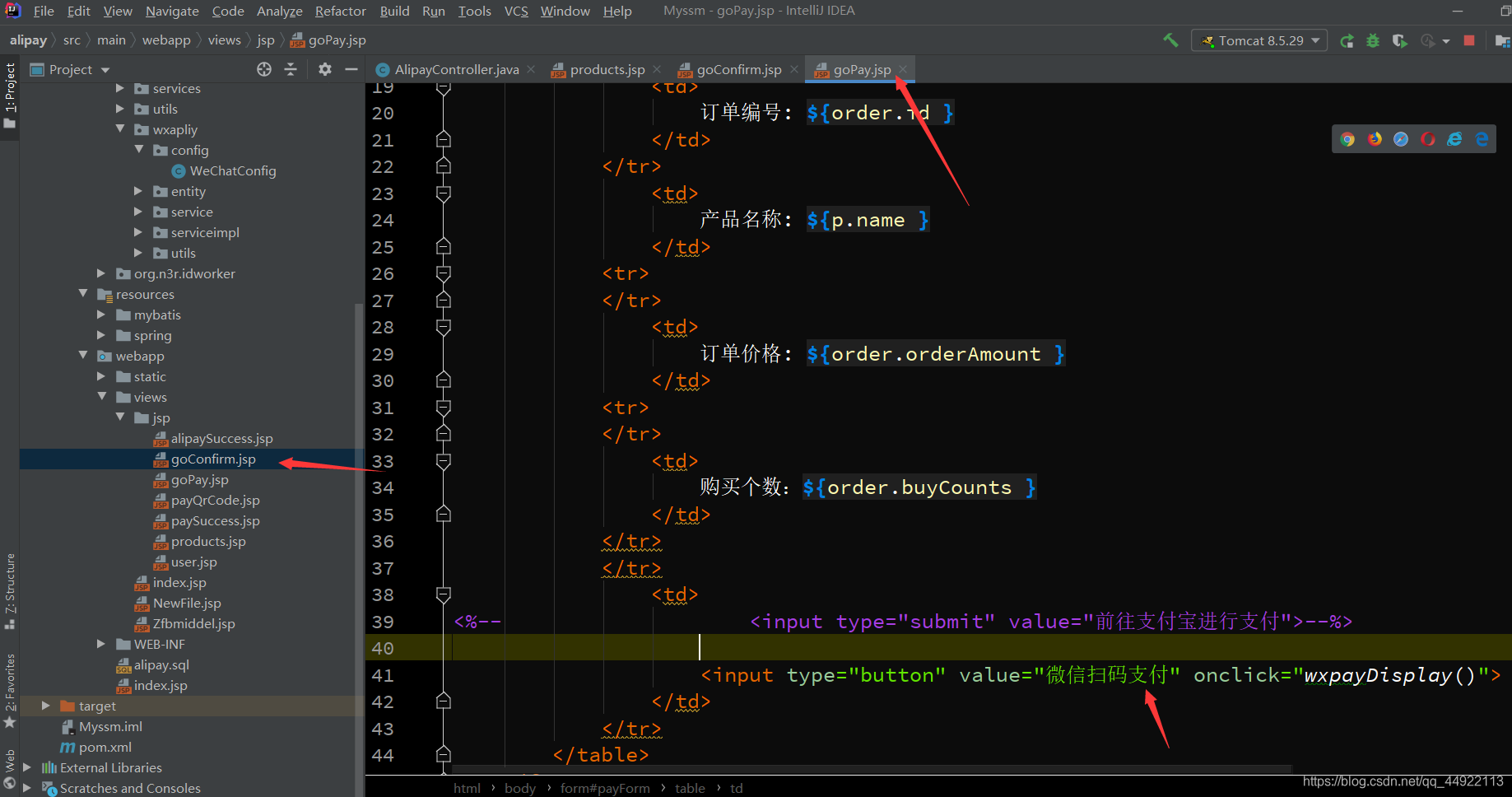Open page in Opera browser icon
The image size is (1512, 797).
point(1428,139)
